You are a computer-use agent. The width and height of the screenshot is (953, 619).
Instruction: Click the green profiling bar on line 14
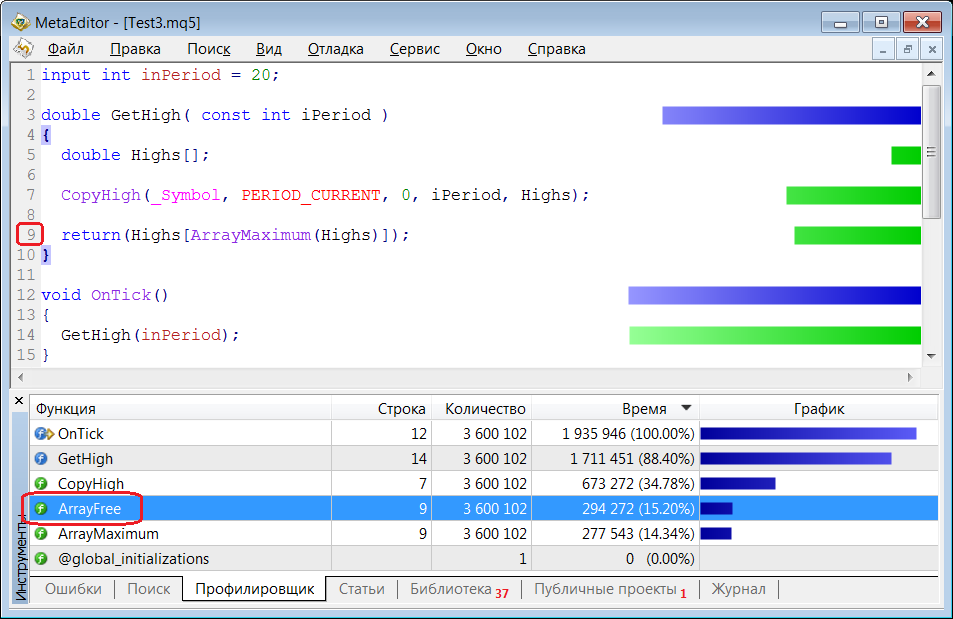pos(775,335)
